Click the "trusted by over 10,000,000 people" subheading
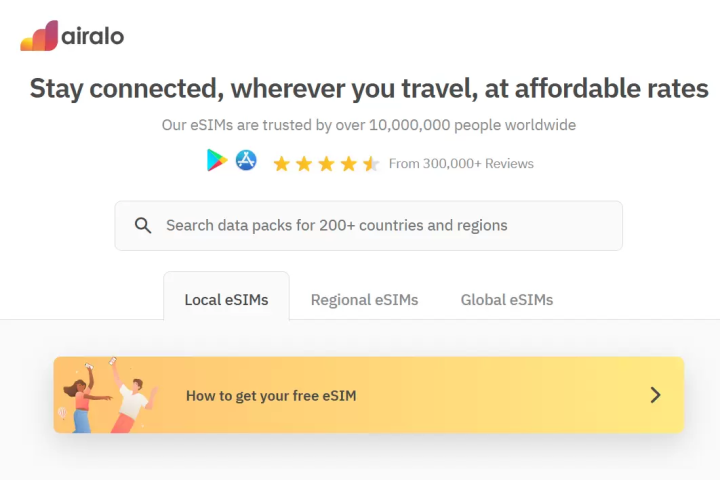The width and height of the screenshot is (720, 480). (x=369, y=125)
